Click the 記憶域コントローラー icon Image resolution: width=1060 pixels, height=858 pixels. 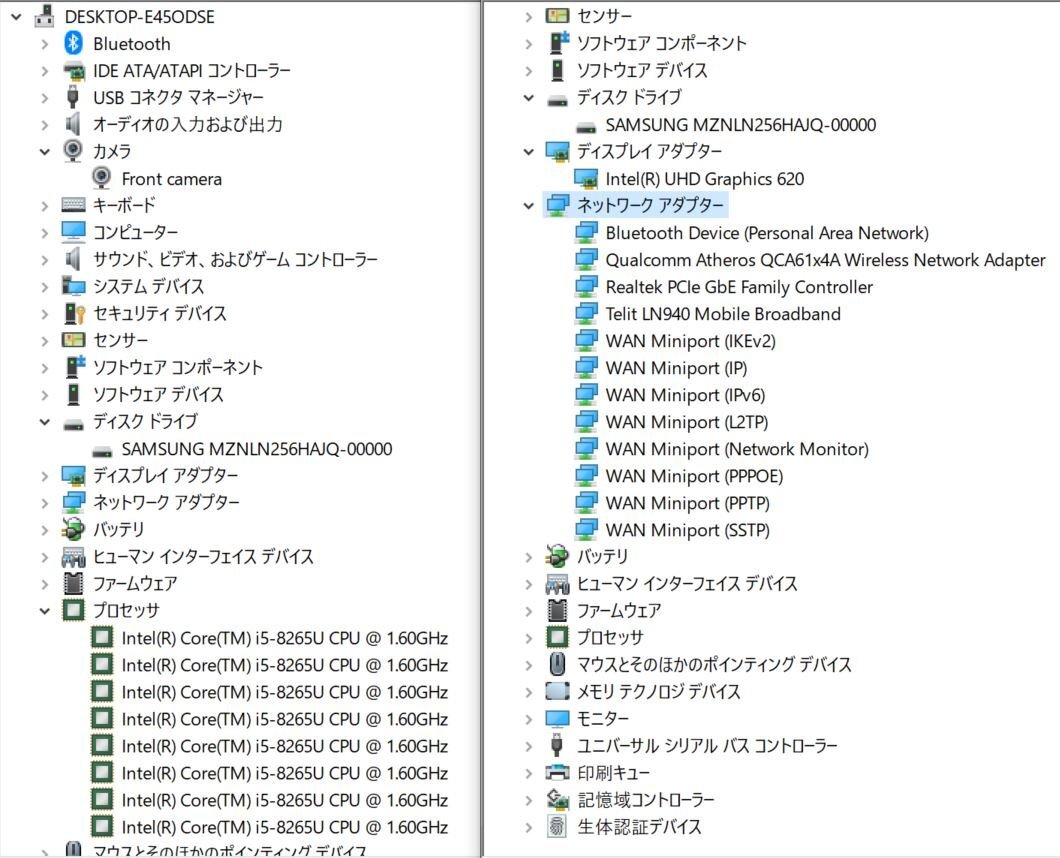click(x=557, y=799)
